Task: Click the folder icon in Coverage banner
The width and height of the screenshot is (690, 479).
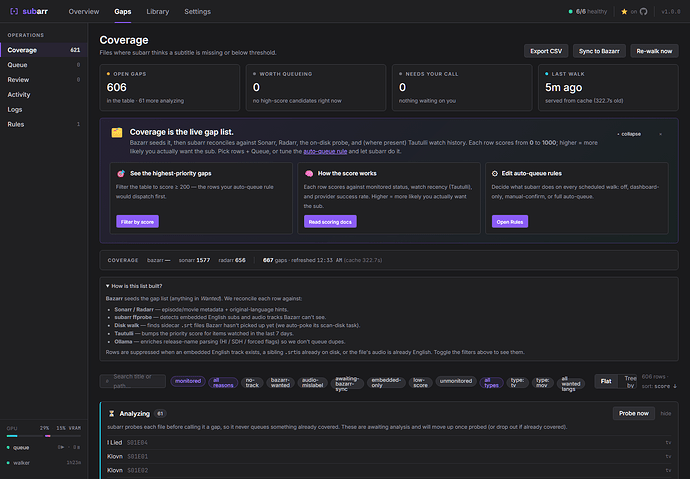Action: point(117,132)
